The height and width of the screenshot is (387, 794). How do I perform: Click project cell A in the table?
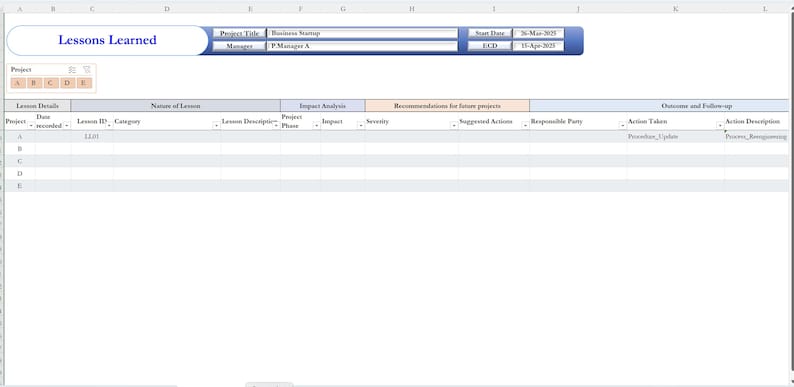coord(20,137)
